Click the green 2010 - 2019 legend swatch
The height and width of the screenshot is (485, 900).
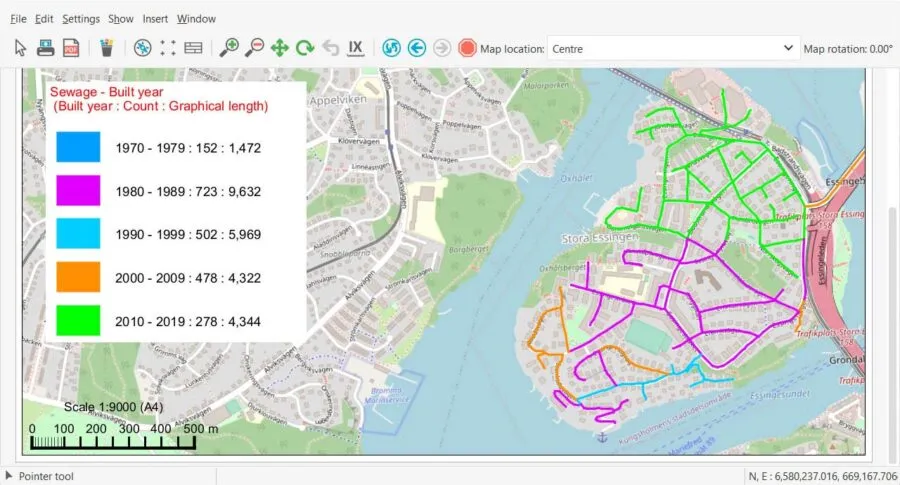click(78, 320)
